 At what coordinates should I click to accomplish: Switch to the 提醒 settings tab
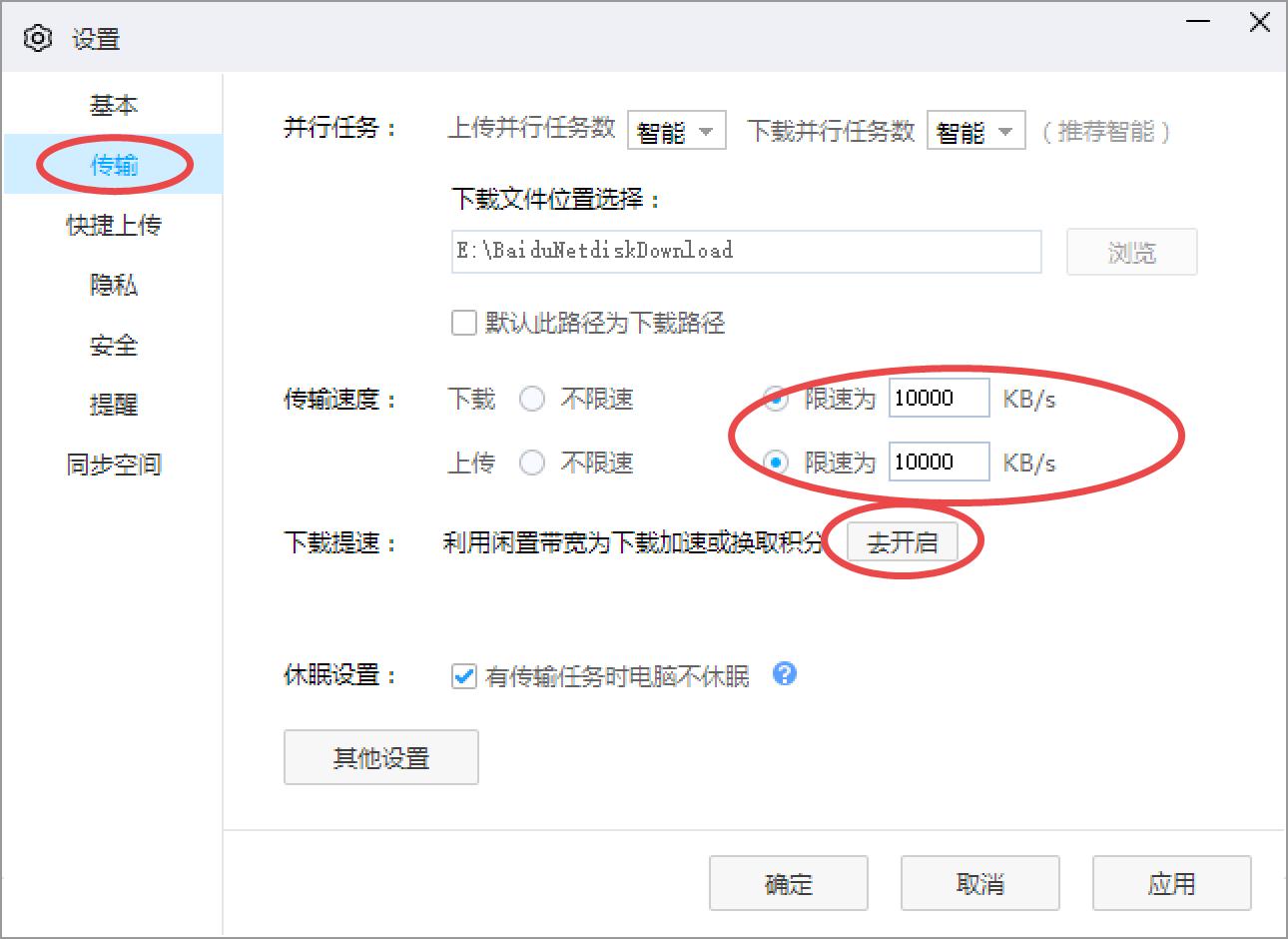(114, 405)
